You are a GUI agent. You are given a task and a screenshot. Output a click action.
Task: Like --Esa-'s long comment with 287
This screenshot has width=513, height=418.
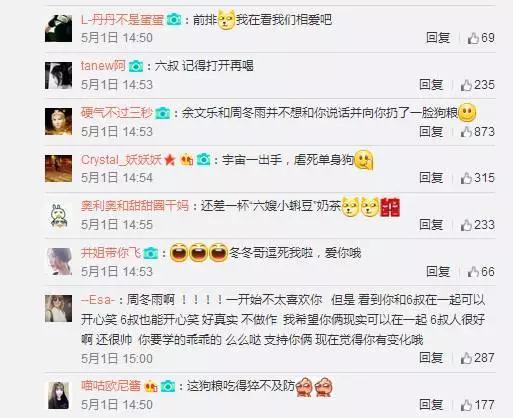(466, 358)
